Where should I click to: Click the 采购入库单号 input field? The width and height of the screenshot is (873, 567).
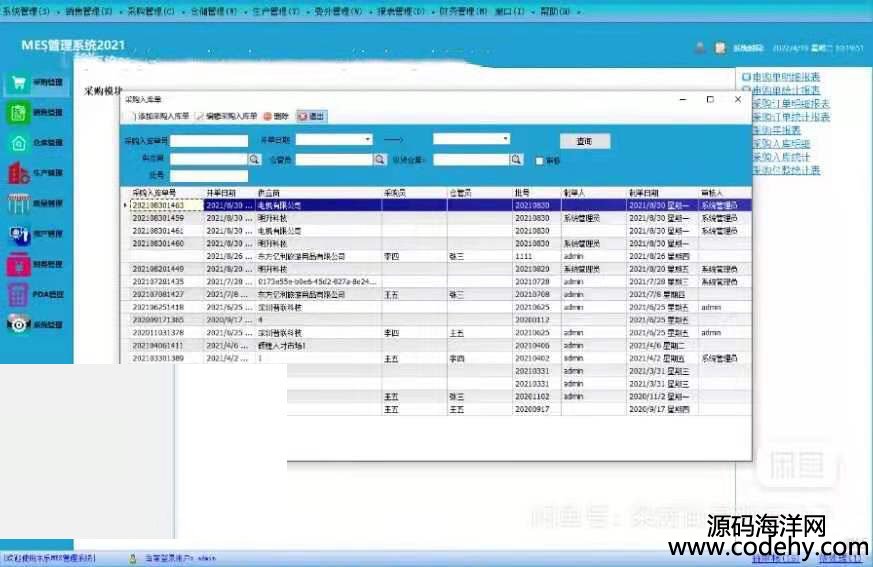pyautogui.click(x=208, y=140)
